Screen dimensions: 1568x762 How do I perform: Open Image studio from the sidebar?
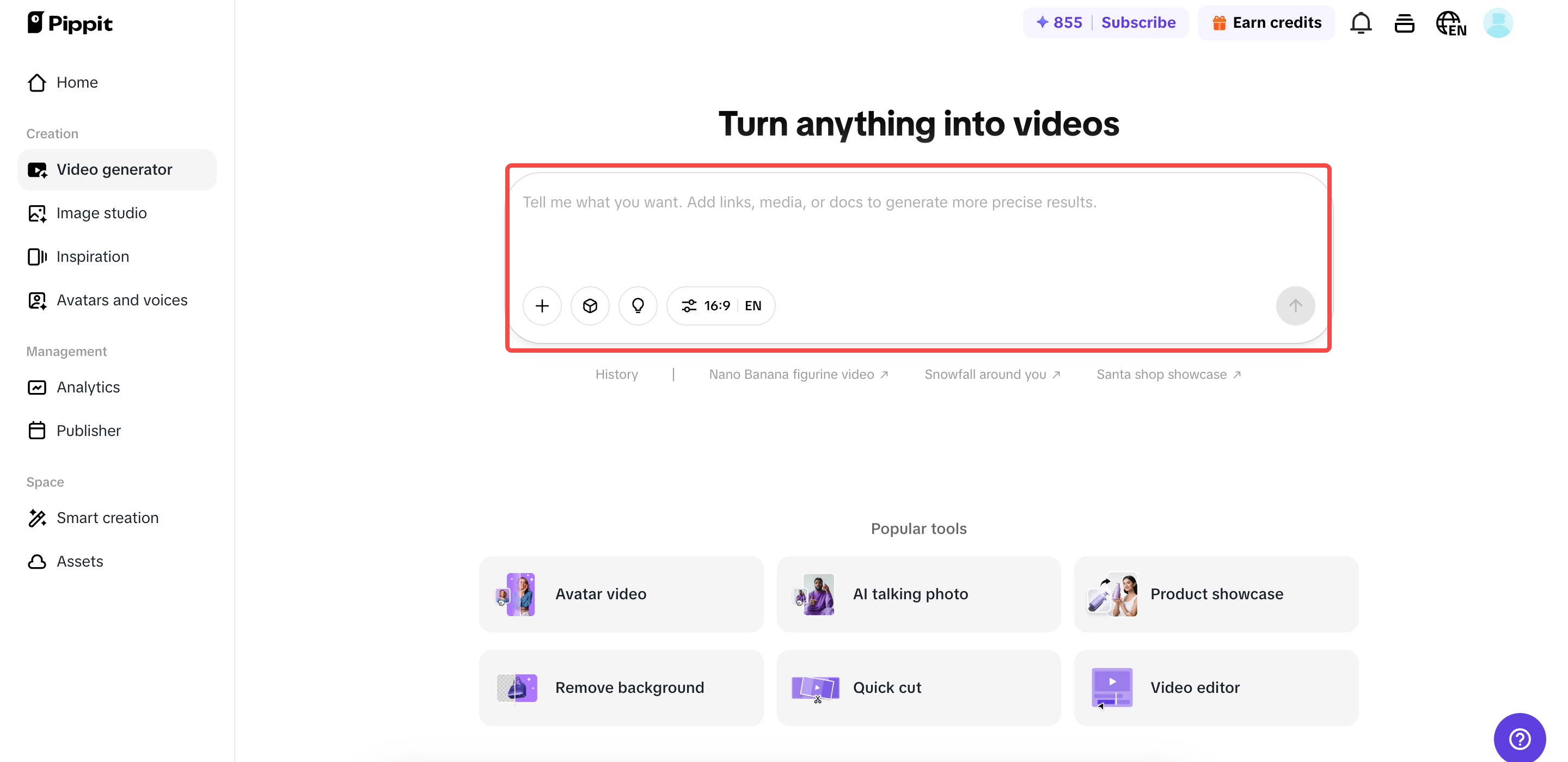pos(102,213)
